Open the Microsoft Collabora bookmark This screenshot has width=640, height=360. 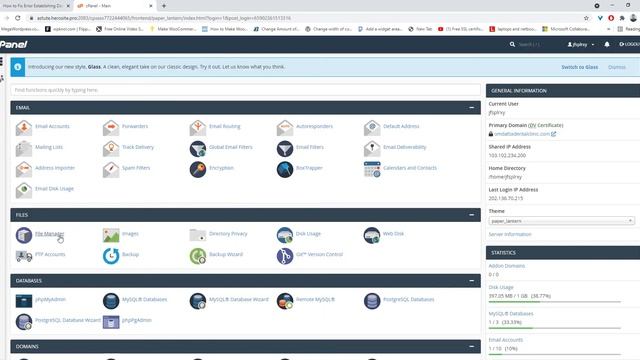click(x=566, y=29)
